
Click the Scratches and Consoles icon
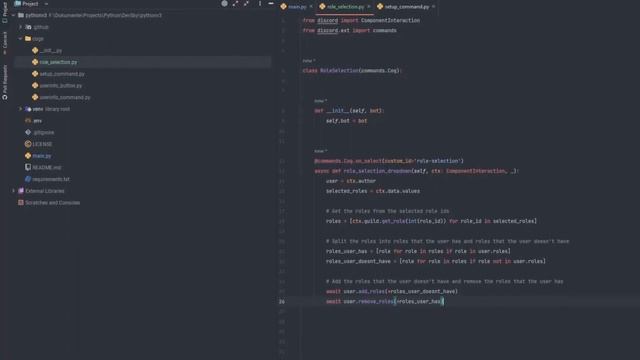pos(21,202)
